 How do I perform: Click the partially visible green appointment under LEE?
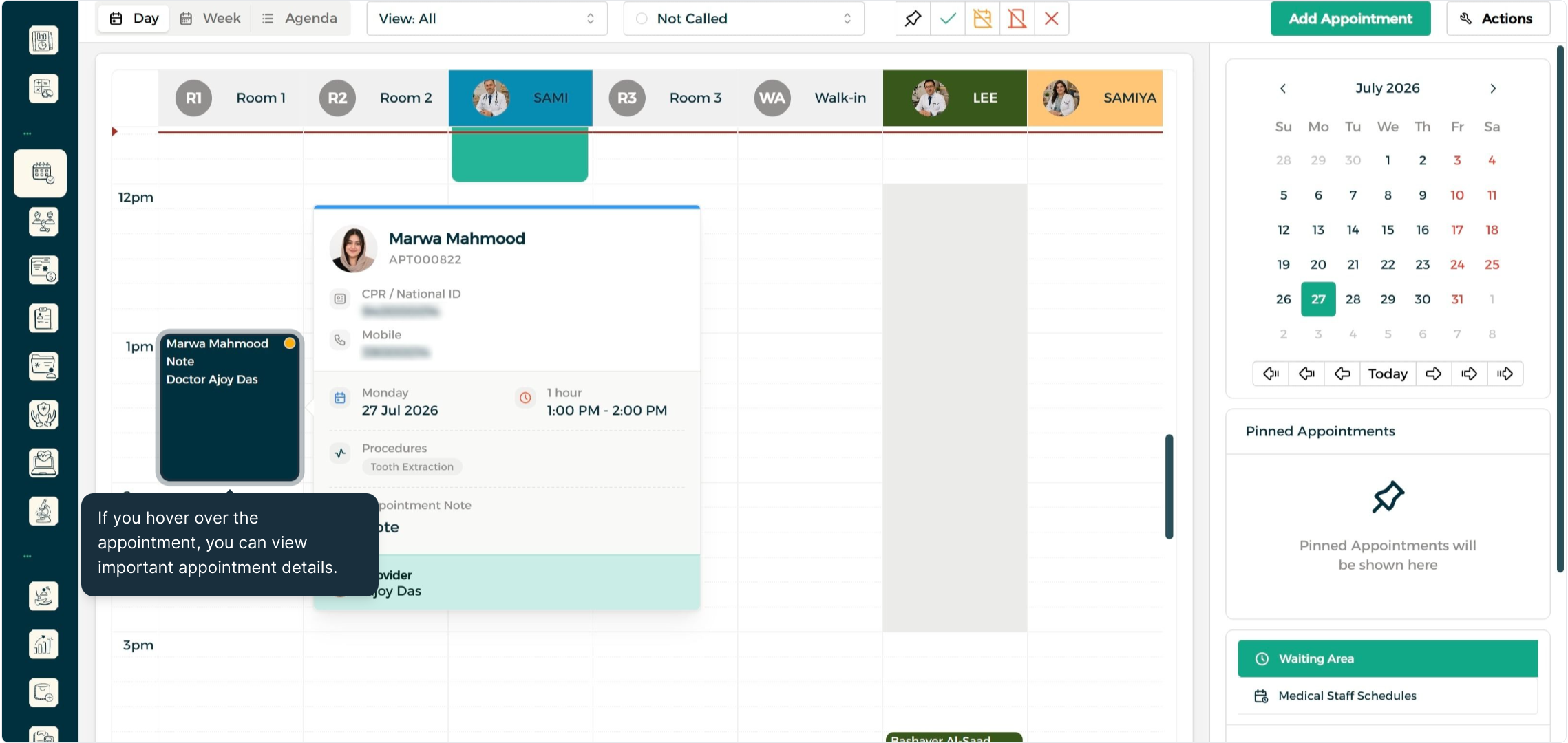point(954,737)
